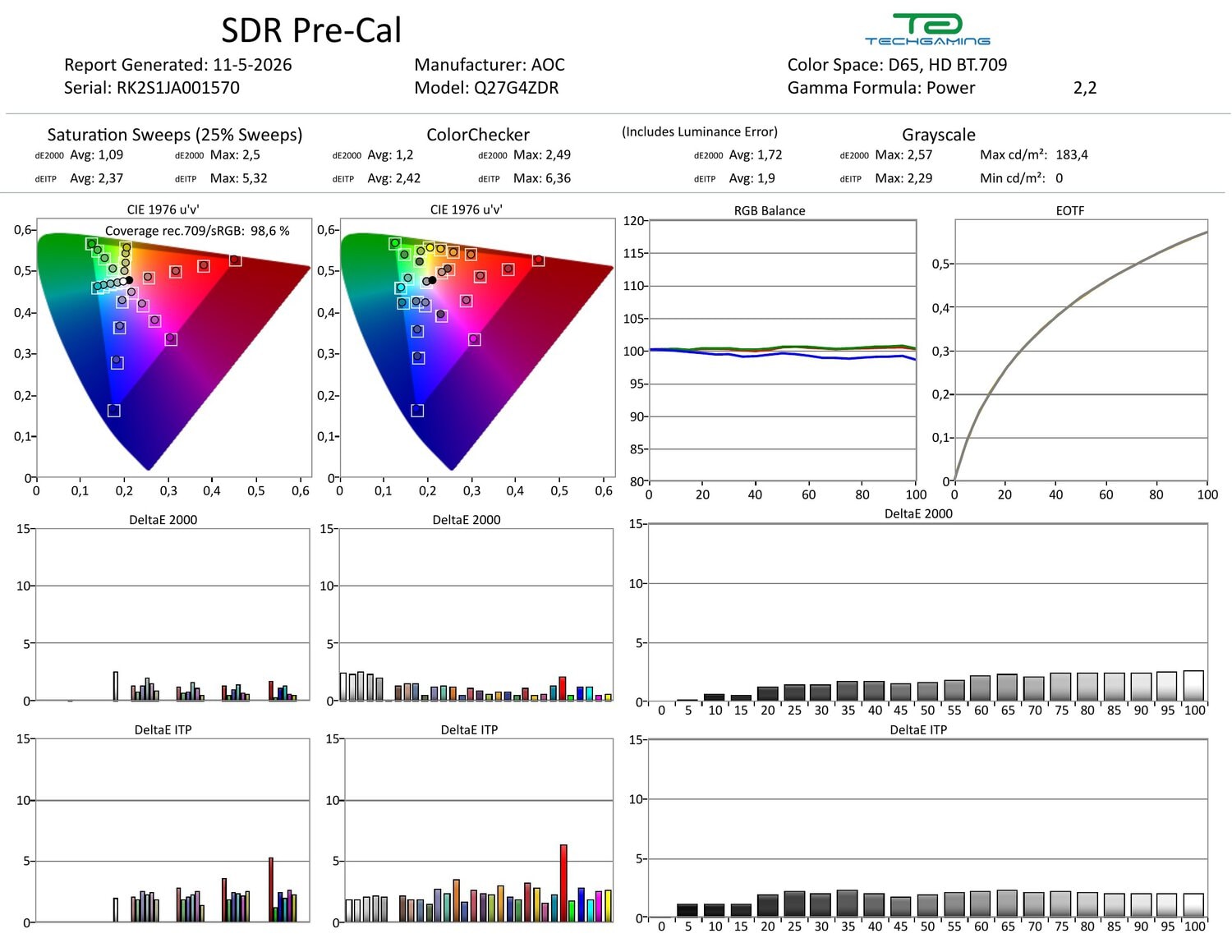This screenshot has height=952, width=1232.
Task: Click the blue line in RGB Balance graph
Action: point(780,354)
